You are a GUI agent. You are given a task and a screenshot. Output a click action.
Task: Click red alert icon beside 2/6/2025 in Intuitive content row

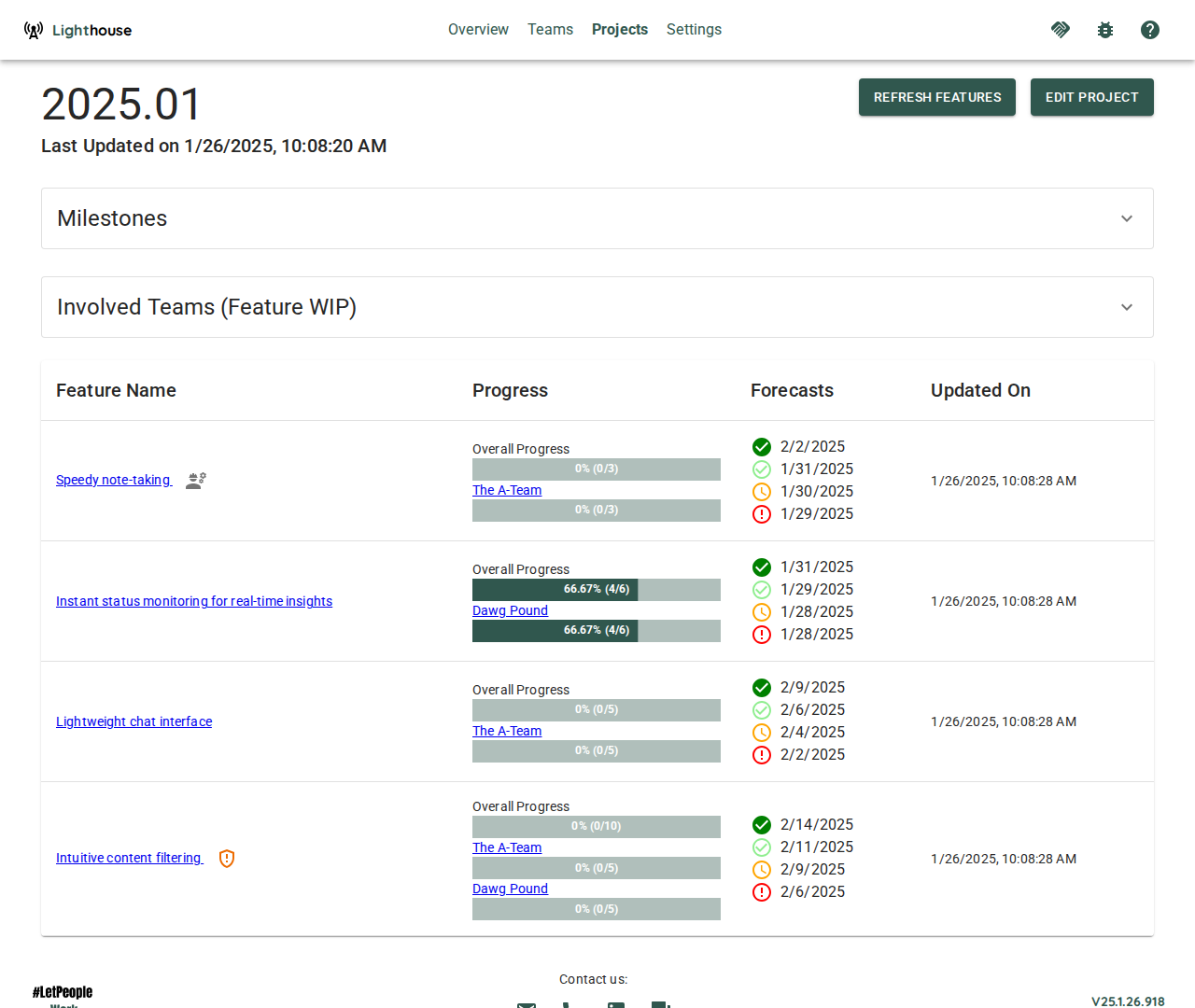[x=762, y=892]
